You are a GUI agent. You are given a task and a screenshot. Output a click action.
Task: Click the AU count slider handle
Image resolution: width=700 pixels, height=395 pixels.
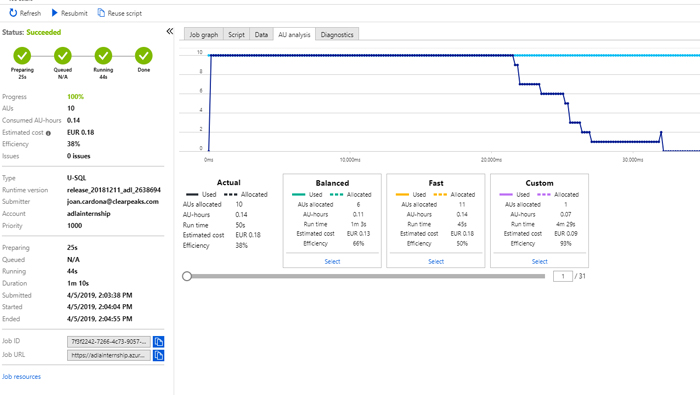187,276
